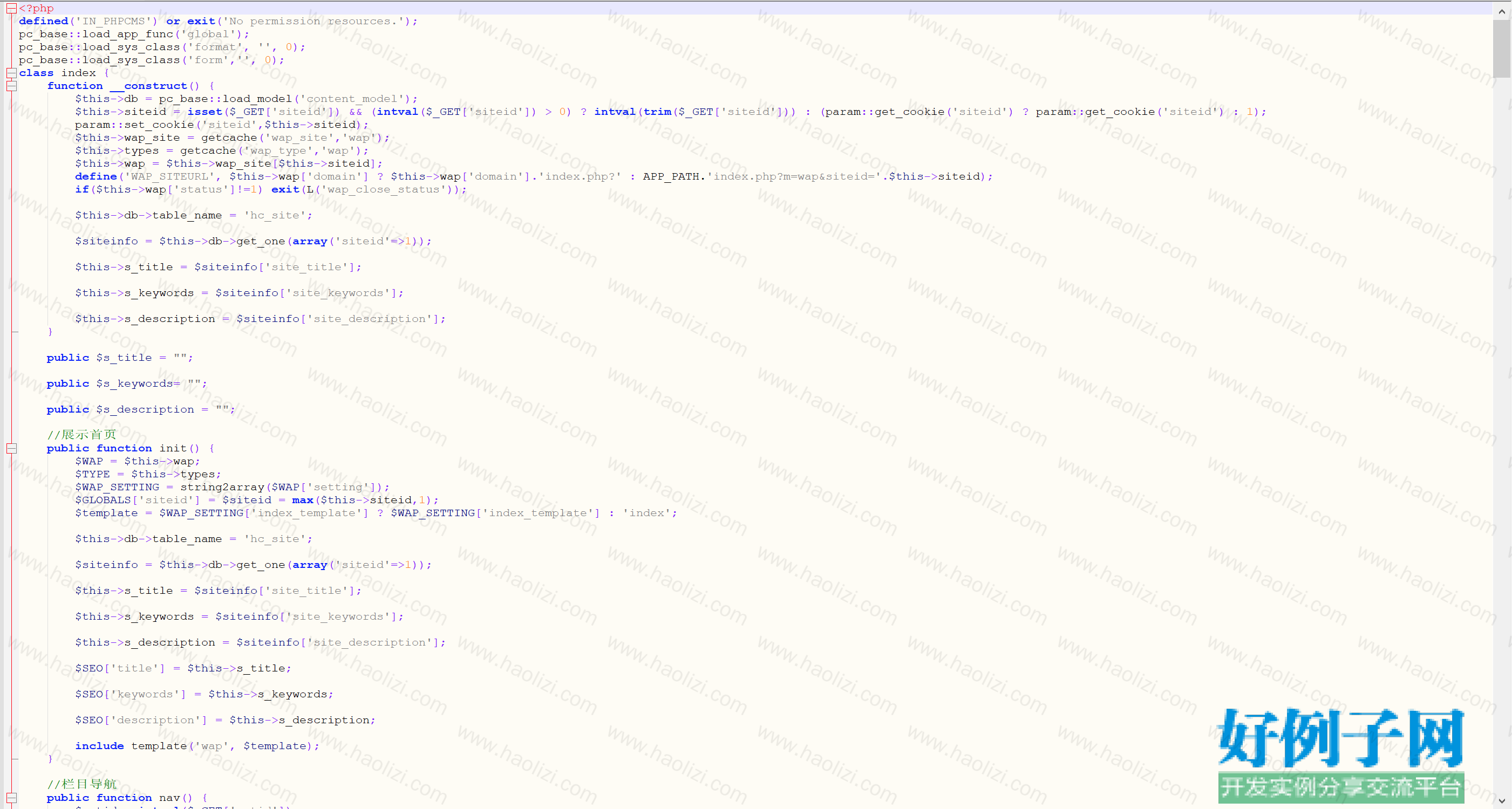1512x809 pixels.
Task: Click the load_sys_class('form') line
Action: (152, 60)
